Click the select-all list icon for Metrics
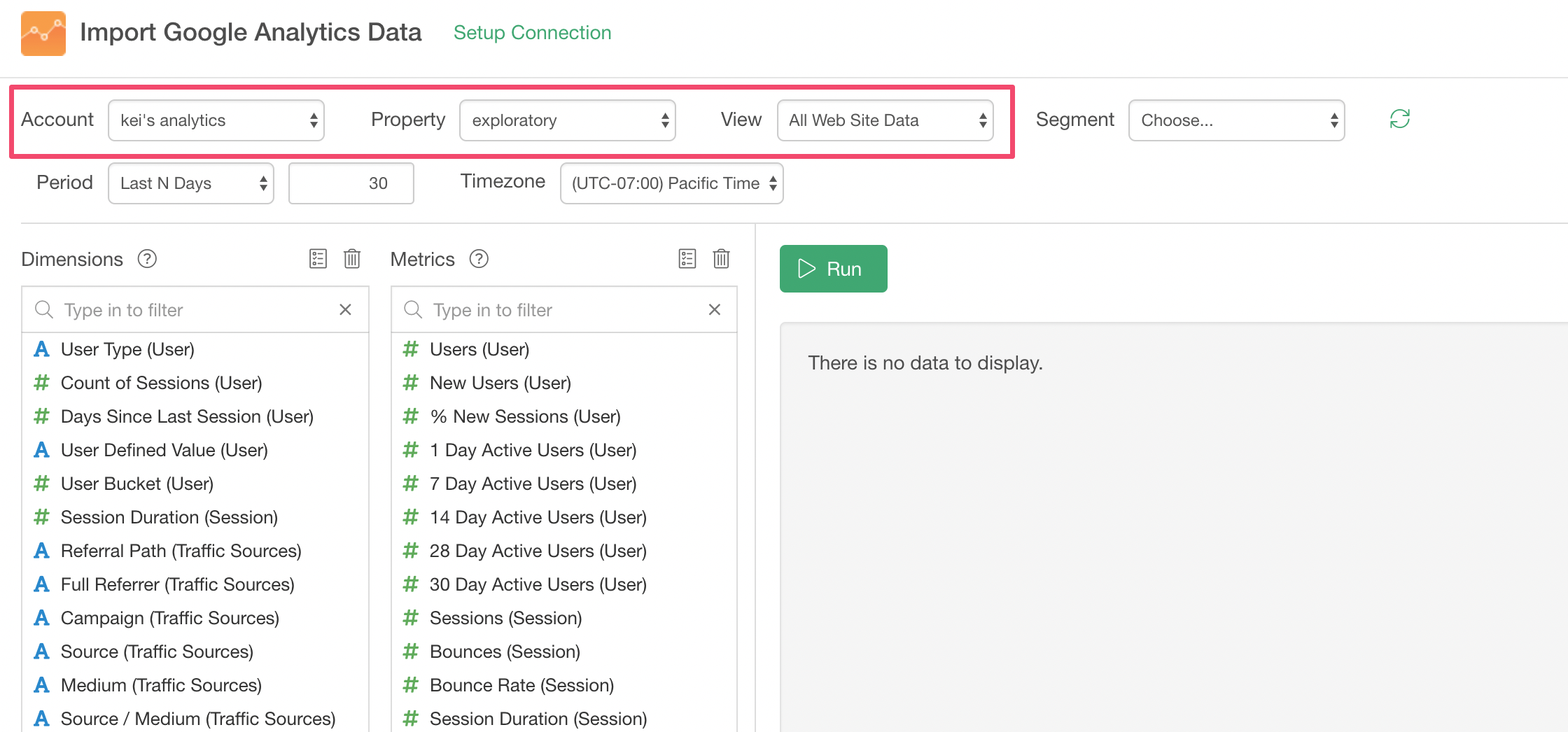Image resolution: width=1568 pixels, height=732 pixels. [687, 259]
